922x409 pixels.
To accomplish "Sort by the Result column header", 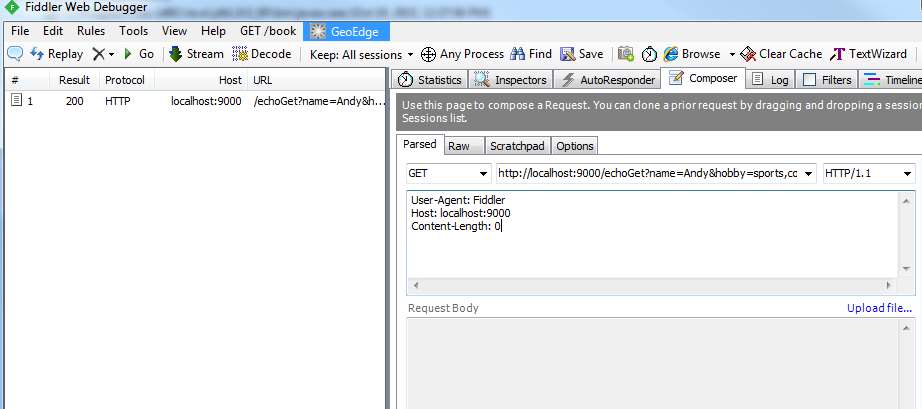I will coord(74,80).
